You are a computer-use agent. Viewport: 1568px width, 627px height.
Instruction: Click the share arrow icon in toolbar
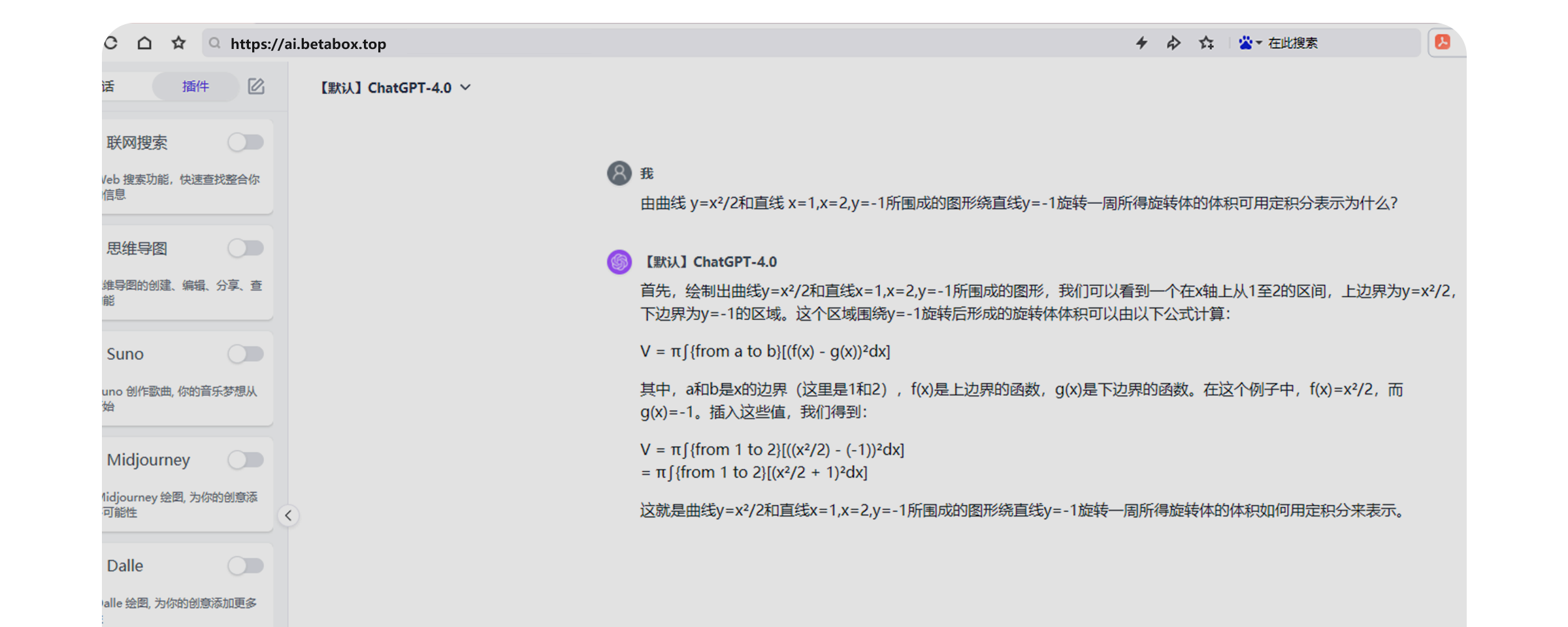(1173, 43)
